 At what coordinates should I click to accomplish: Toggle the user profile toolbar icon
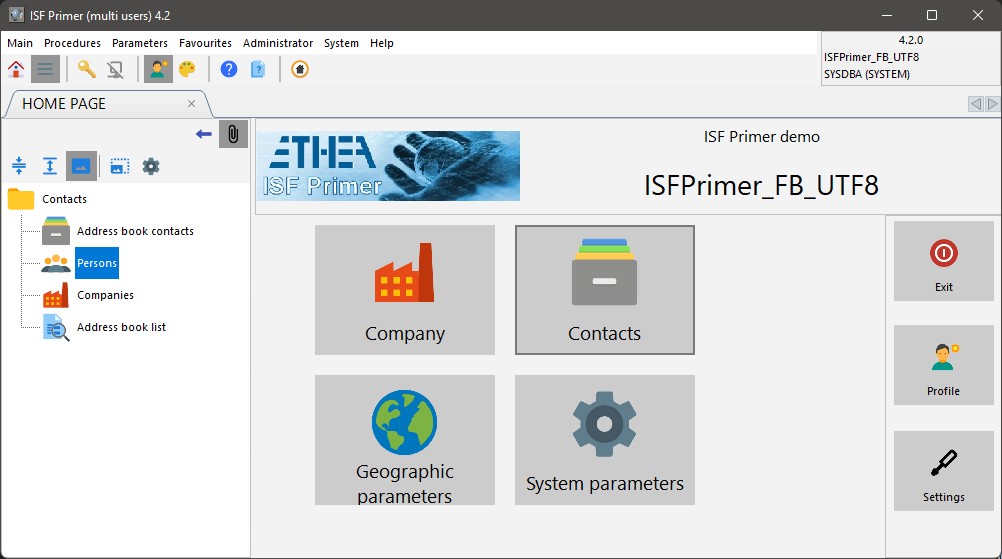coord(158,69)
